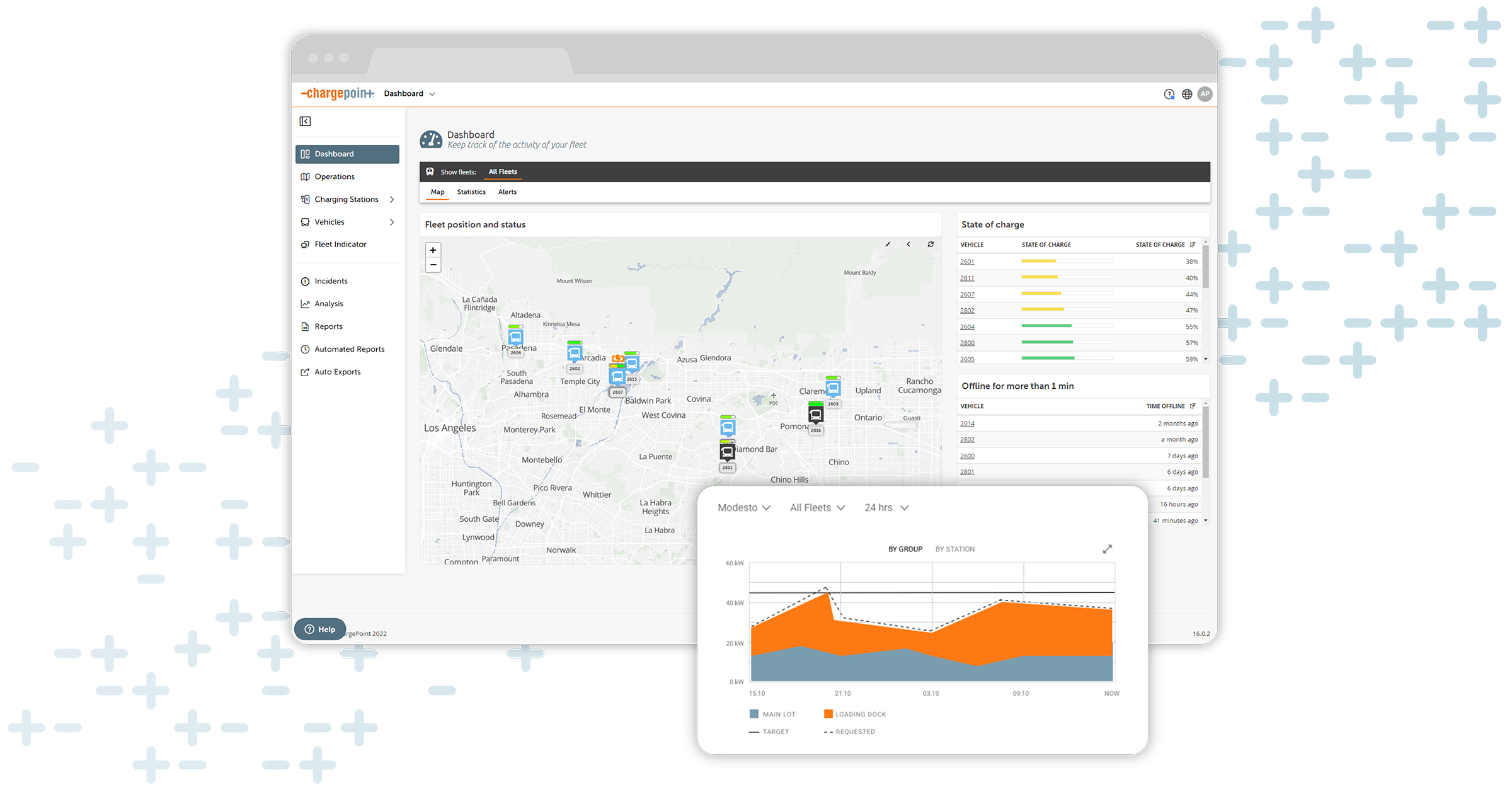Switch to the Statistics tab
1512x794 pixels.
[x=471, y=192]
